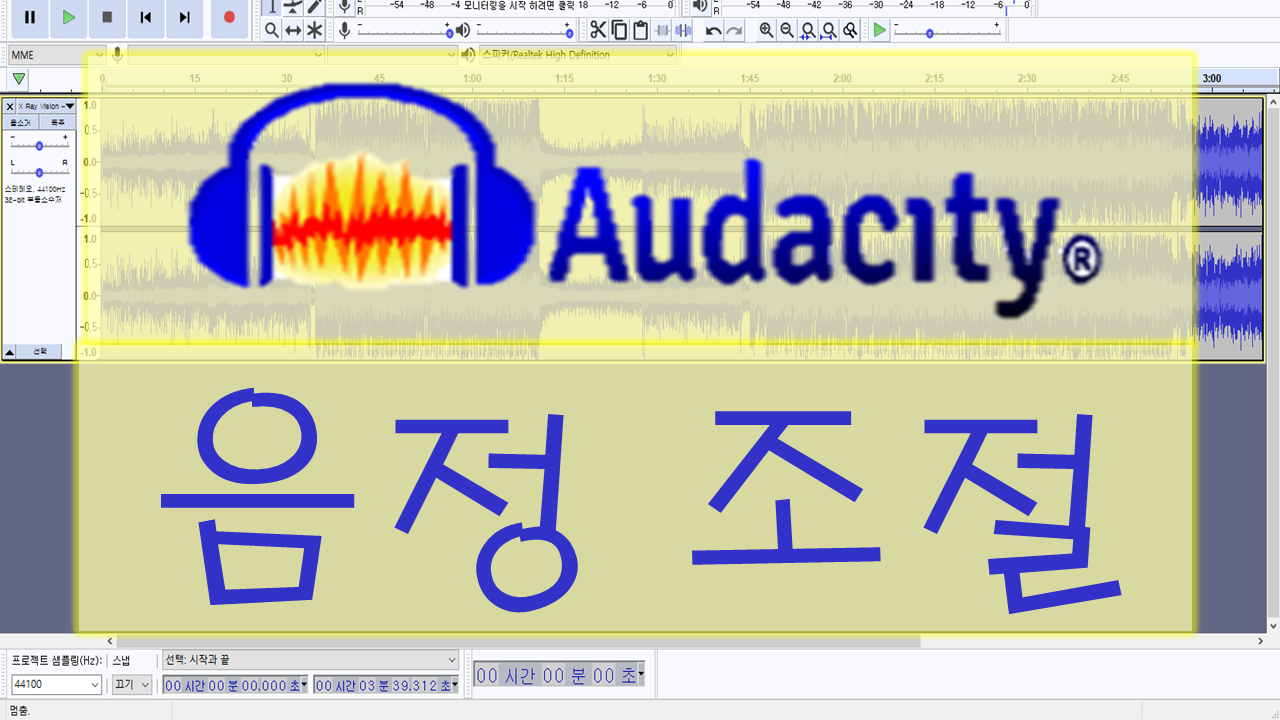Click the horizontal scrollbar left arrow
Screen dimensions: 1280x720
tap(111, 641)
